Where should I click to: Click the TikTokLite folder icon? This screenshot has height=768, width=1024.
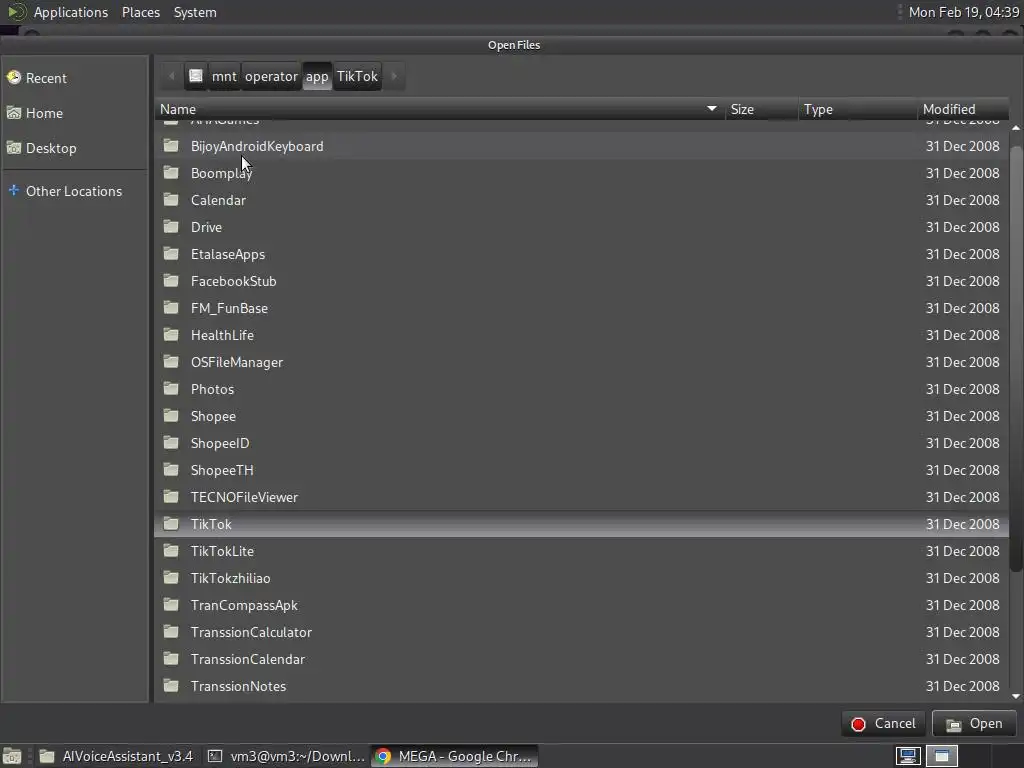(x=171, y=551)
